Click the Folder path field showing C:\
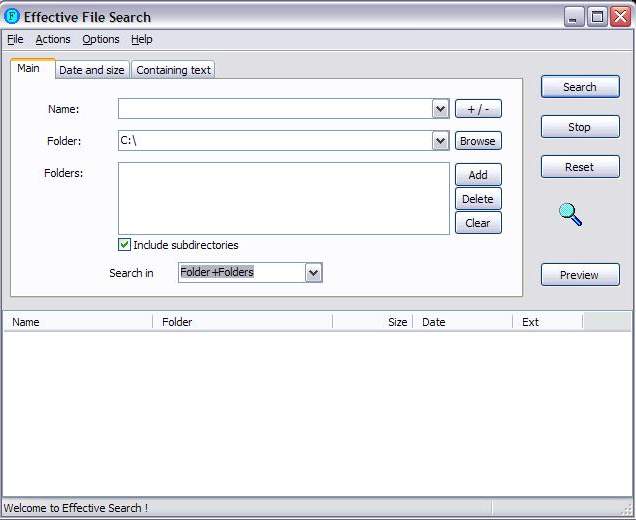 coord(275,141)
